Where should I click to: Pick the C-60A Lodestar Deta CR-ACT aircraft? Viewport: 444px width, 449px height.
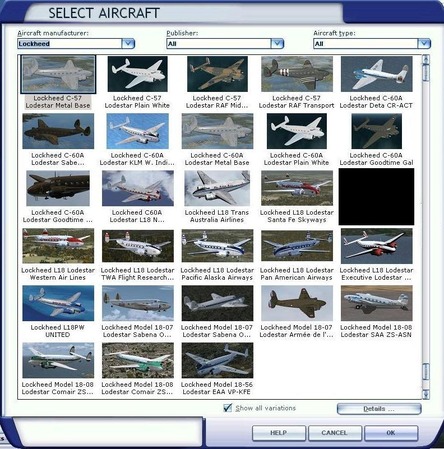pos(376,74)
